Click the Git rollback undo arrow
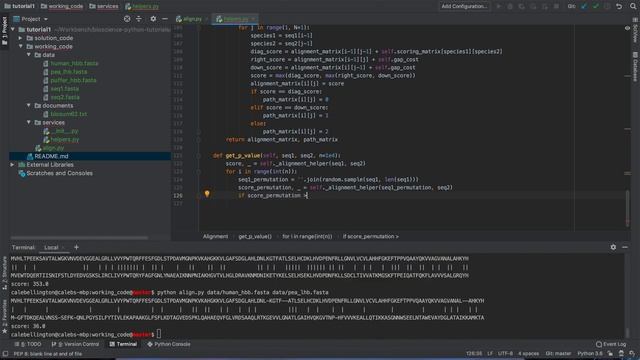This screenshot has height=360, width=640. coord(619,6)
